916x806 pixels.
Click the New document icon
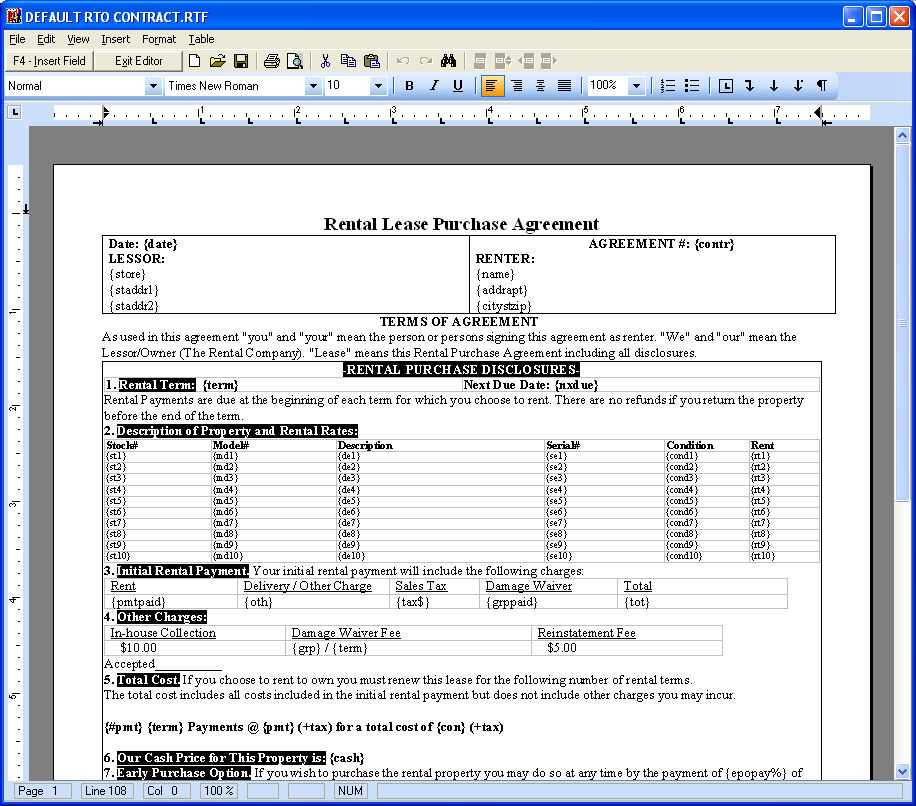[x=195, y=61]
